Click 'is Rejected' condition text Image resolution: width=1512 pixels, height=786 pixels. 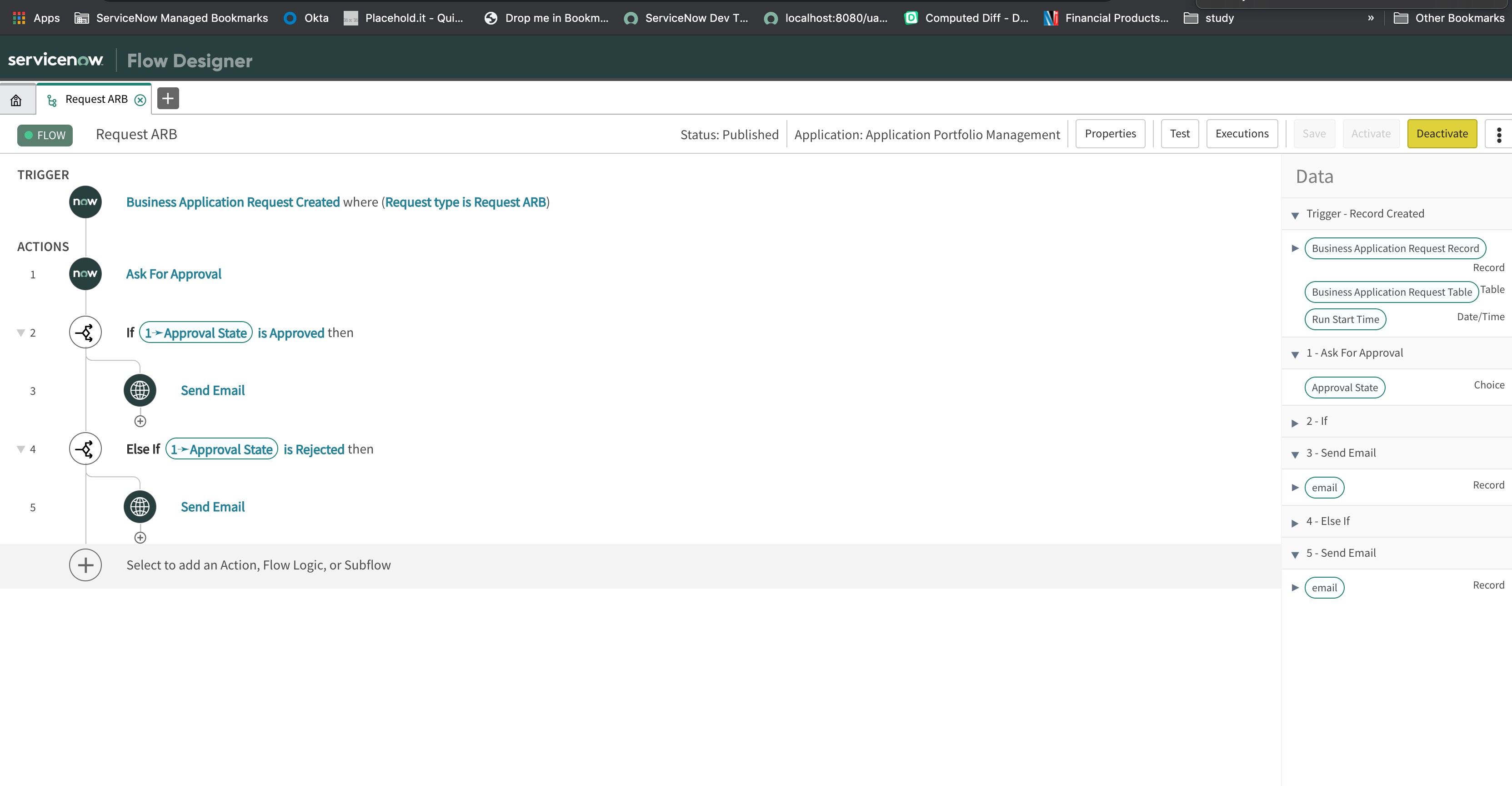[x=313, y=449]
